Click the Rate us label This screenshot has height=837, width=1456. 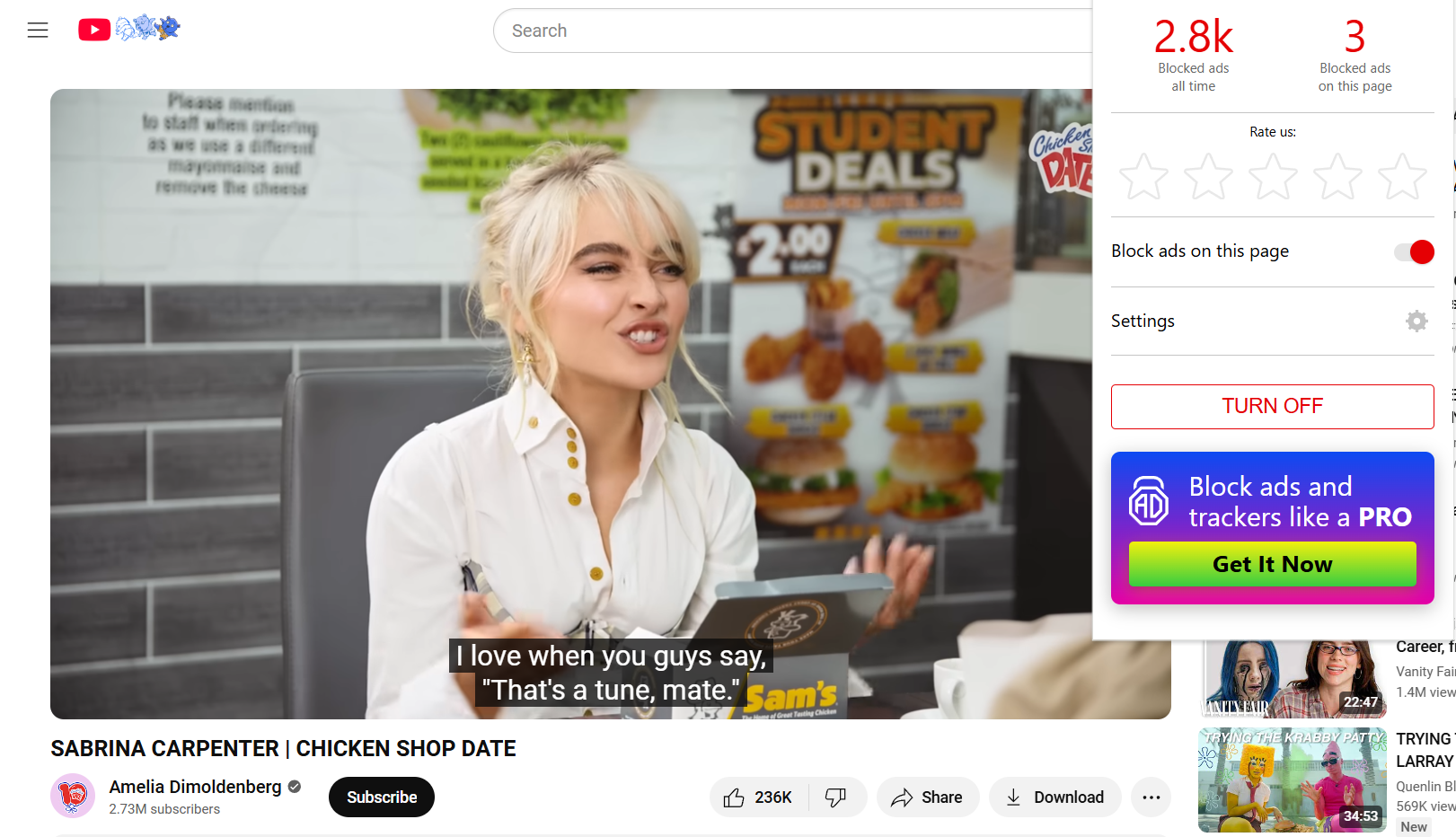click(x=1272, y=132)
